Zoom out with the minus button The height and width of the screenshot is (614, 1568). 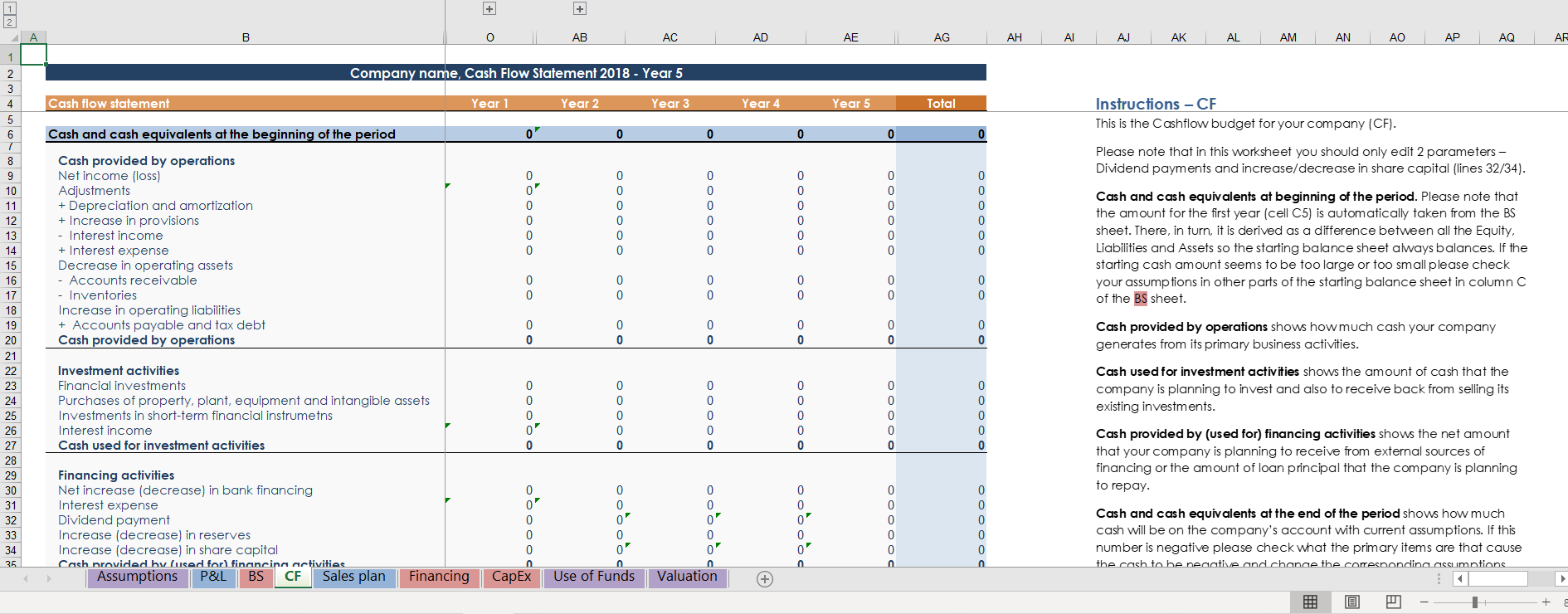[x=1424, y=602]
